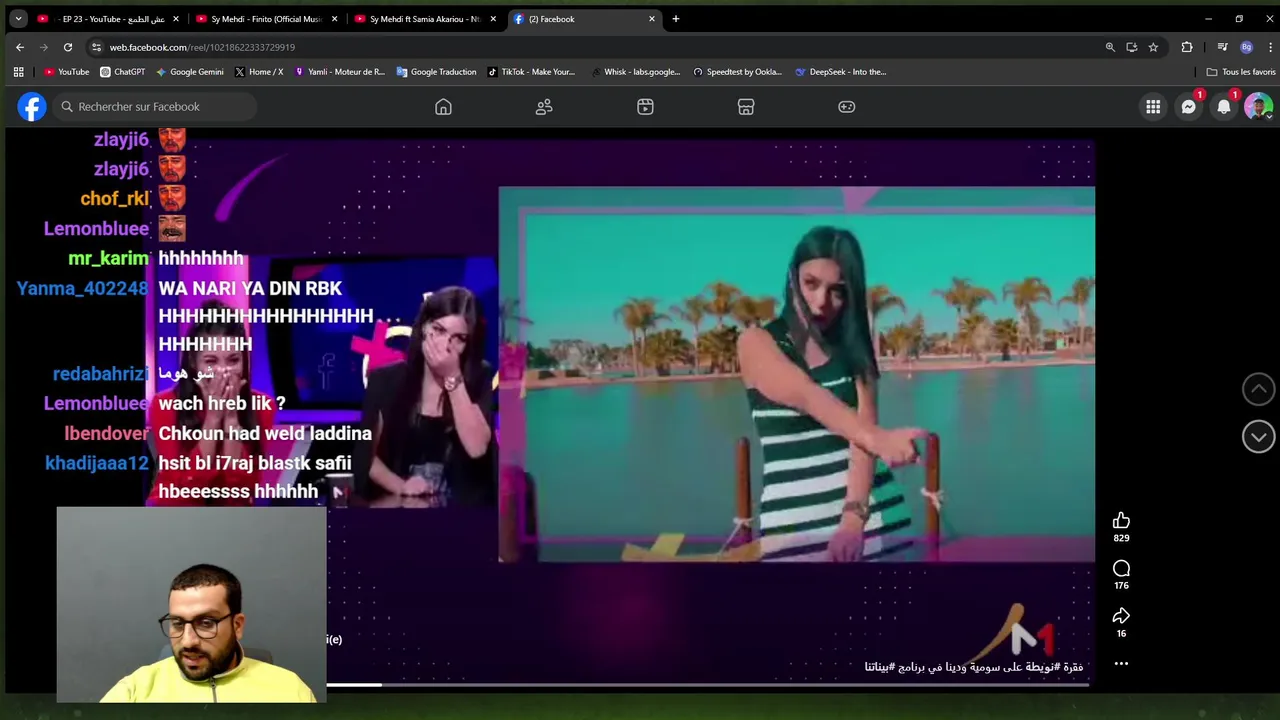This screenshot has height=720, width=1280.
Task: Switch to Sy Mehdi ft Samia Akariou tab
Action: [x=424, y=19]
